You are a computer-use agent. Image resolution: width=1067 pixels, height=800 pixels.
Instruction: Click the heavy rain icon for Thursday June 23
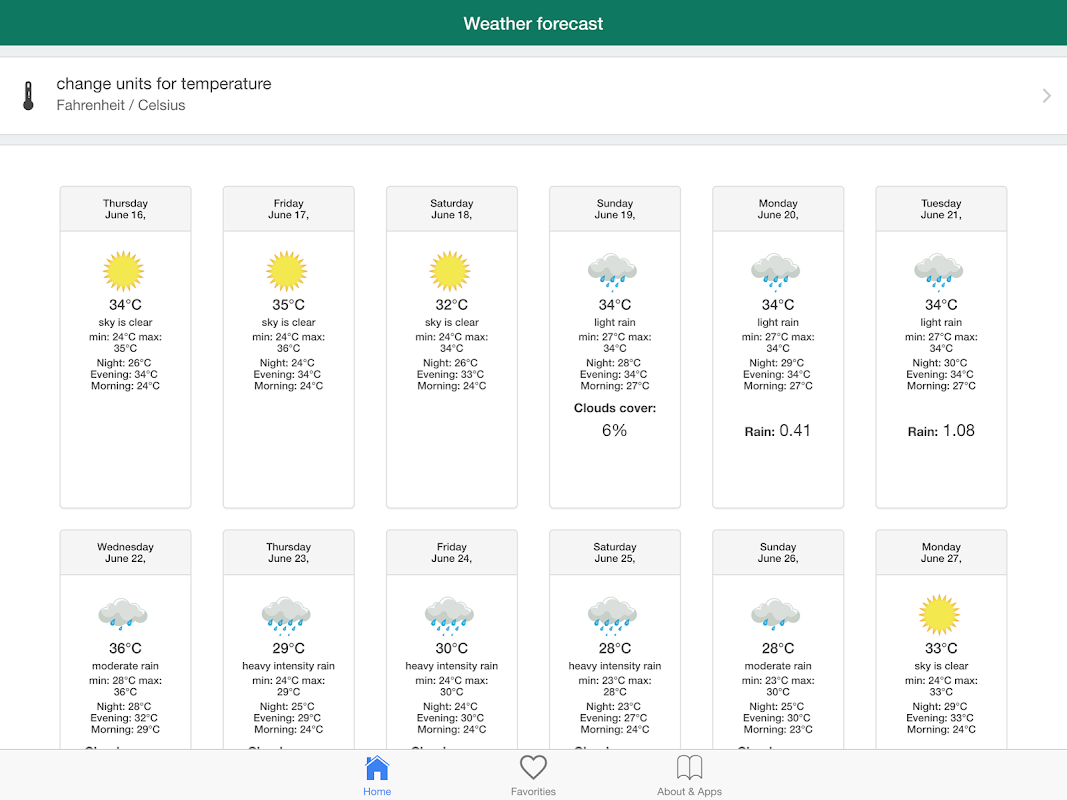coord(286,615)
